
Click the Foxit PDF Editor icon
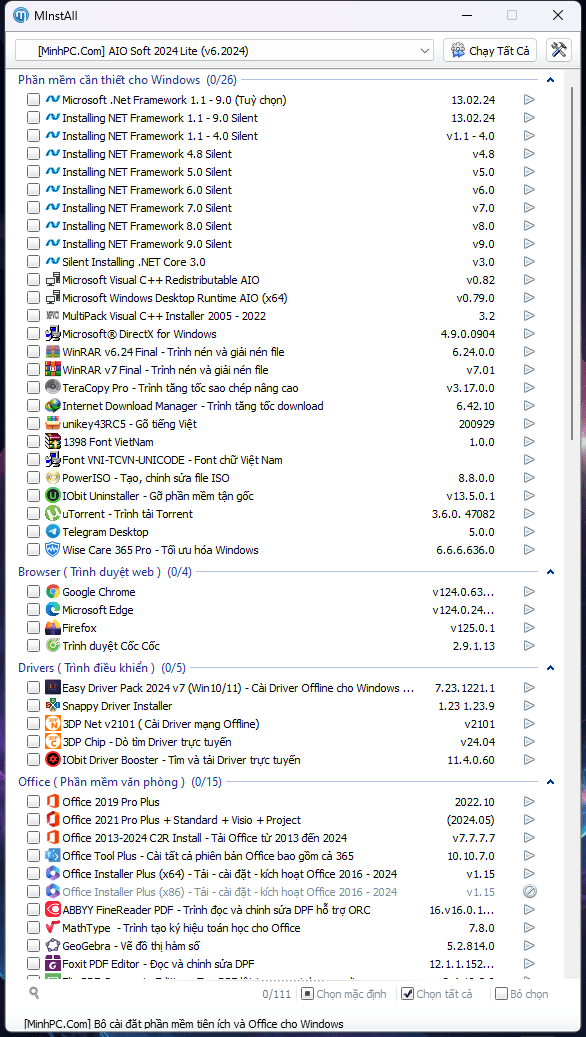53,964
